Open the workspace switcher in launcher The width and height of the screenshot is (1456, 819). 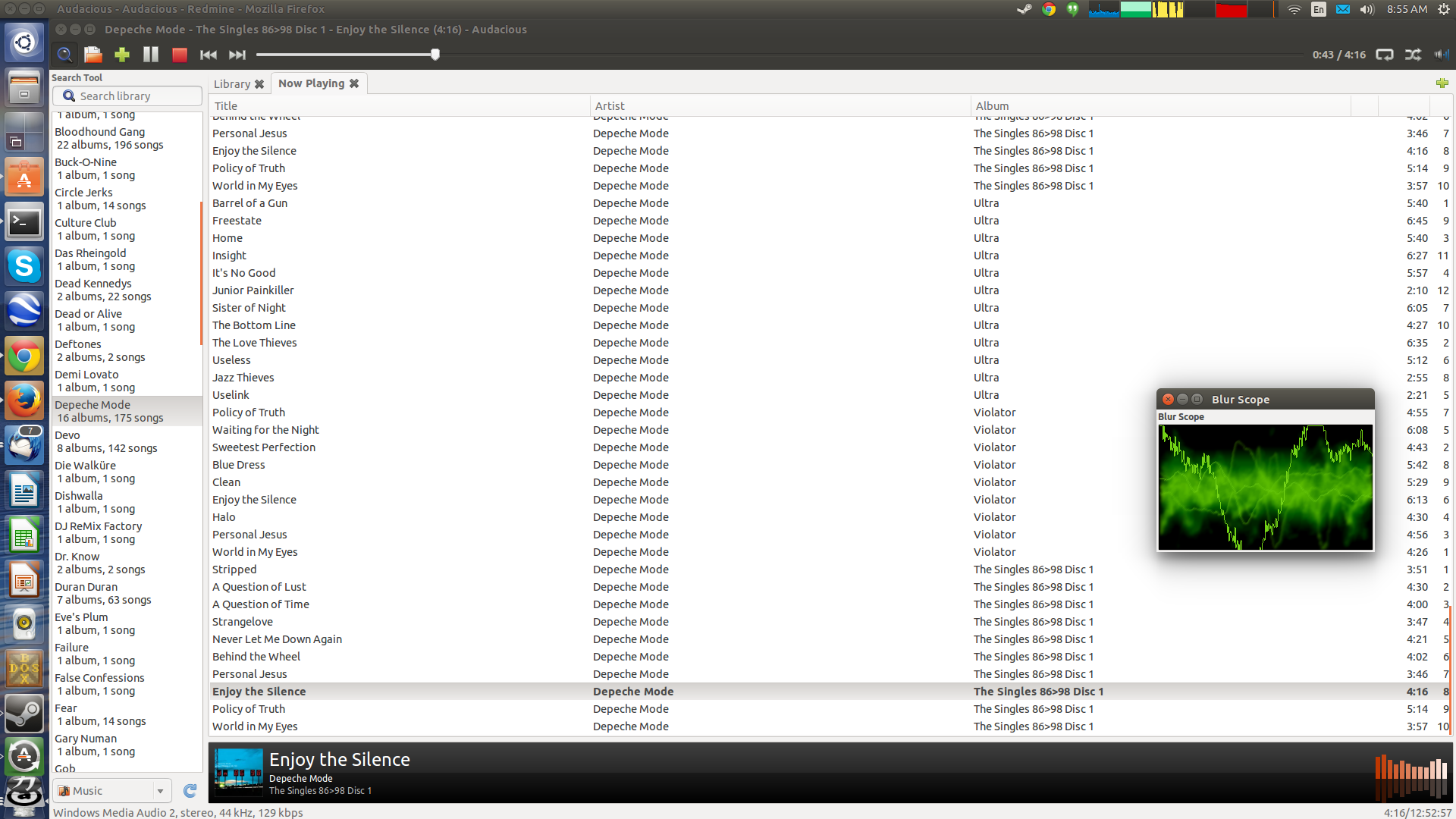(24, 132)
